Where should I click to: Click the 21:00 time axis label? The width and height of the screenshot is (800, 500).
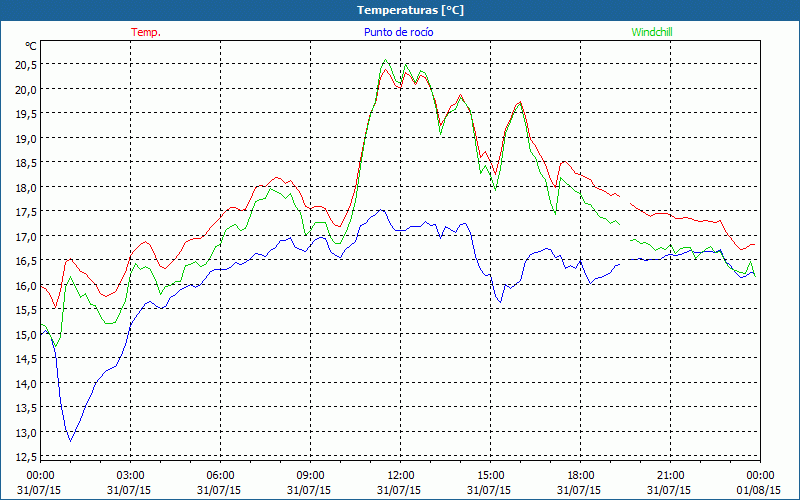(x=670, y=475)
